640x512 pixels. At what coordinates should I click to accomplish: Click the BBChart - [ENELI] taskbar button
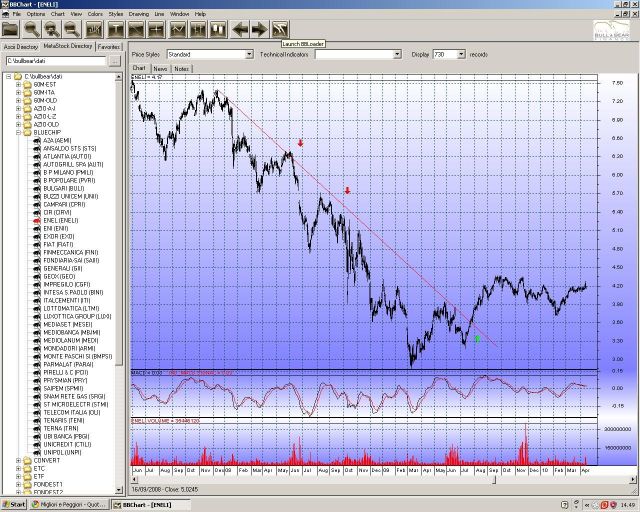pyautogui.click(x=151, y=505)
